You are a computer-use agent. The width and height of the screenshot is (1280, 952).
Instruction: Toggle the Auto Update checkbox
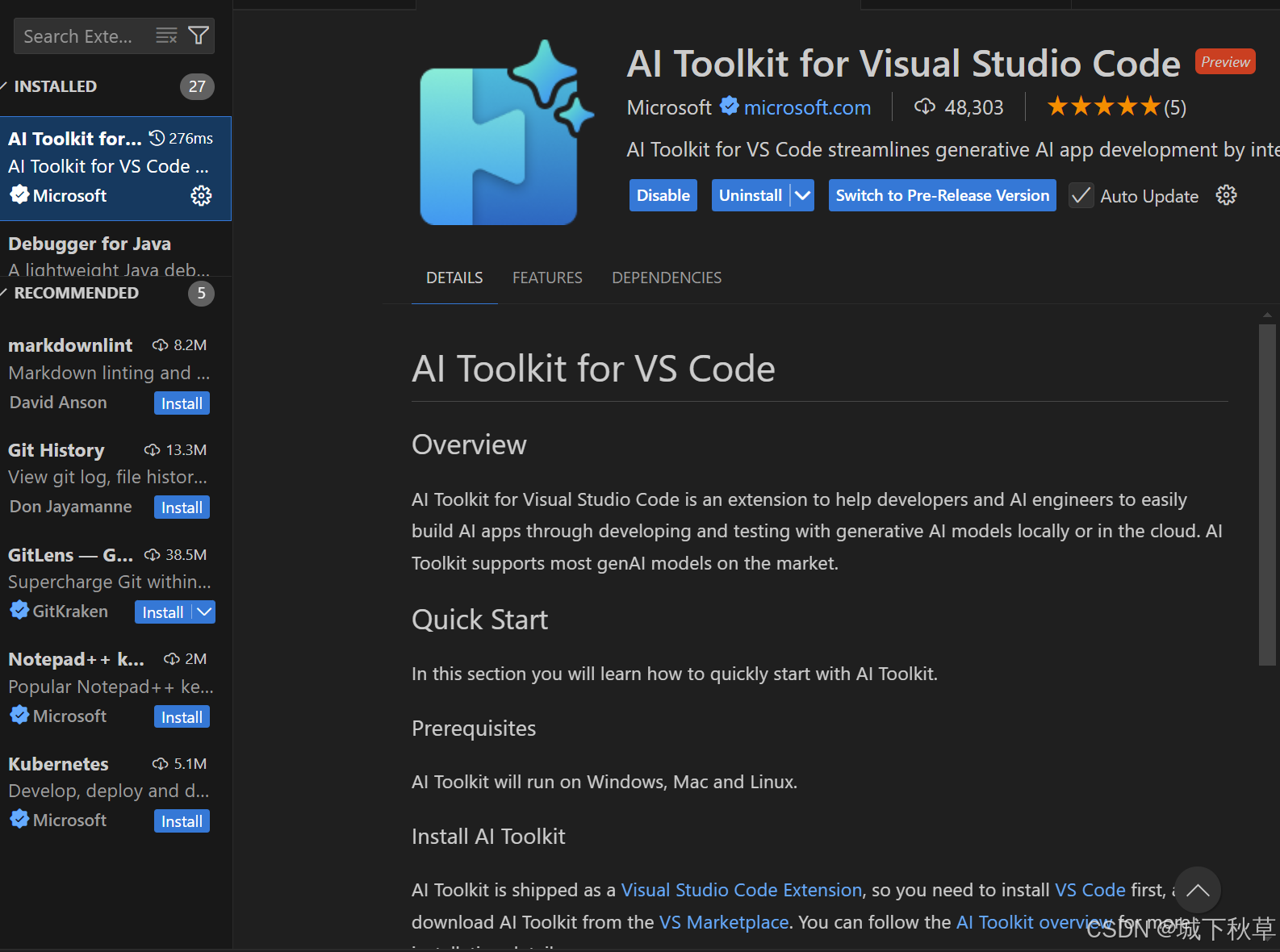click(1081, 195)
